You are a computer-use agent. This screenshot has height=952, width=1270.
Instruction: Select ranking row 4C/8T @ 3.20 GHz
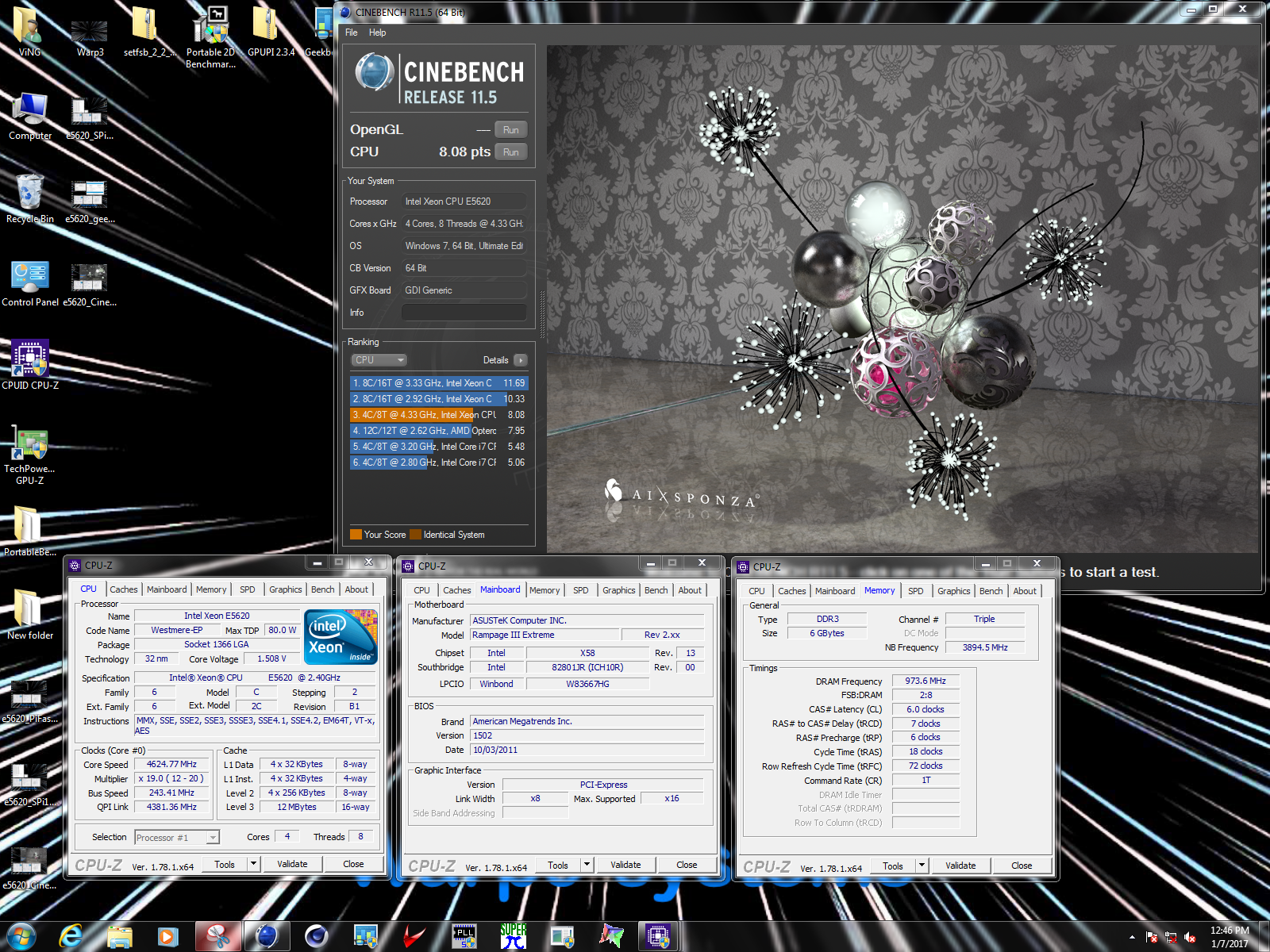coord(439,447)
